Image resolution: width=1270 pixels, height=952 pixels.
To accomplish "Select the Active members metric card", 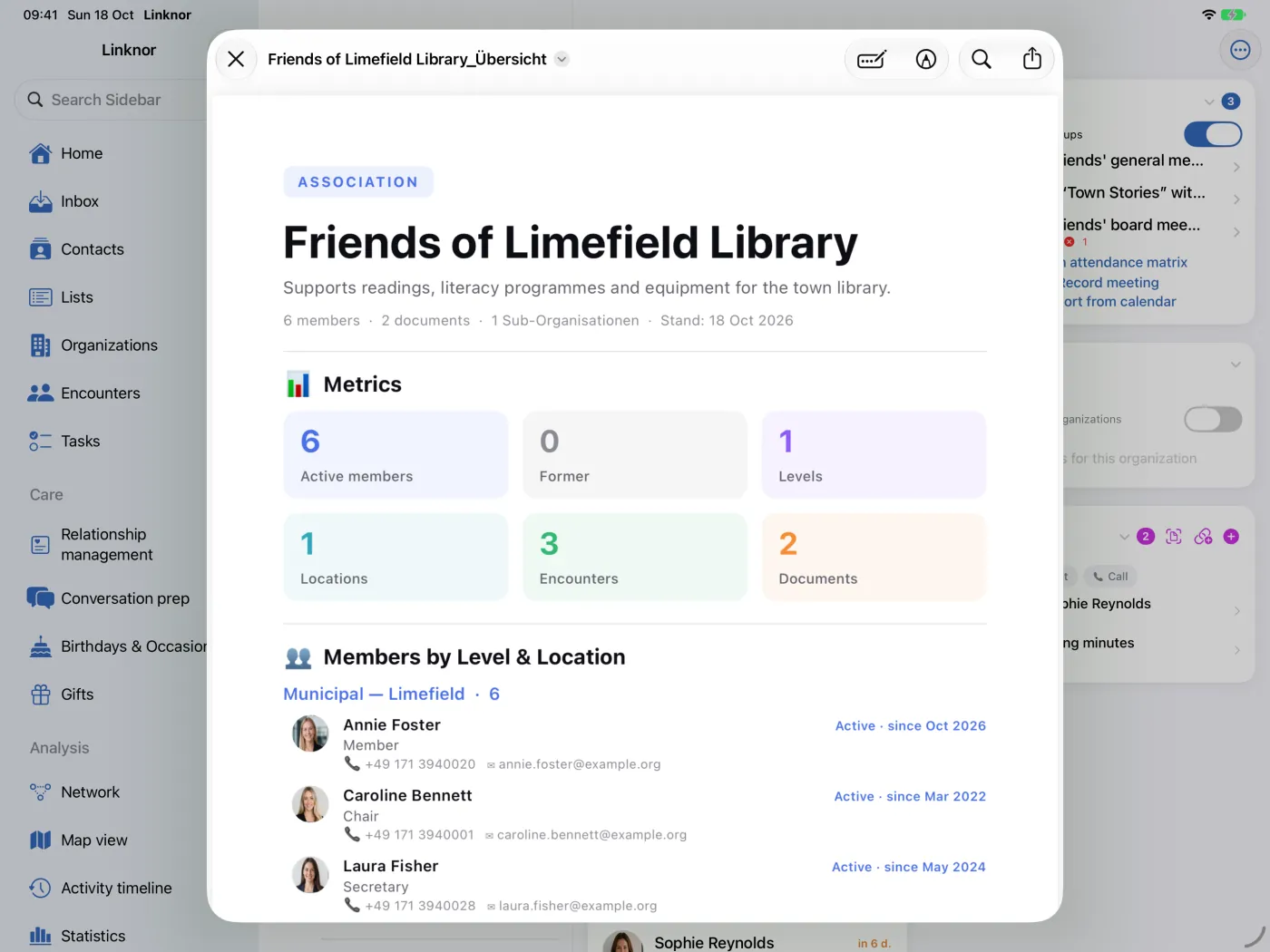I will [396, 454].
